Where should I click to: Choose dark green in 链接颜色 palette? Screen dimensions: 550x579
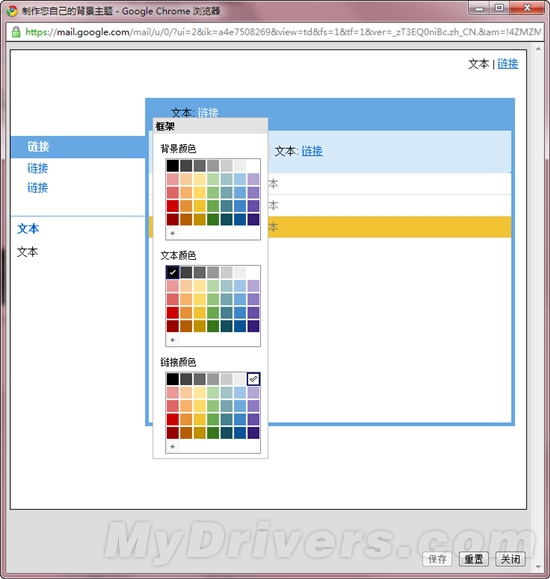pyautogui.click(x=213, y=433)
